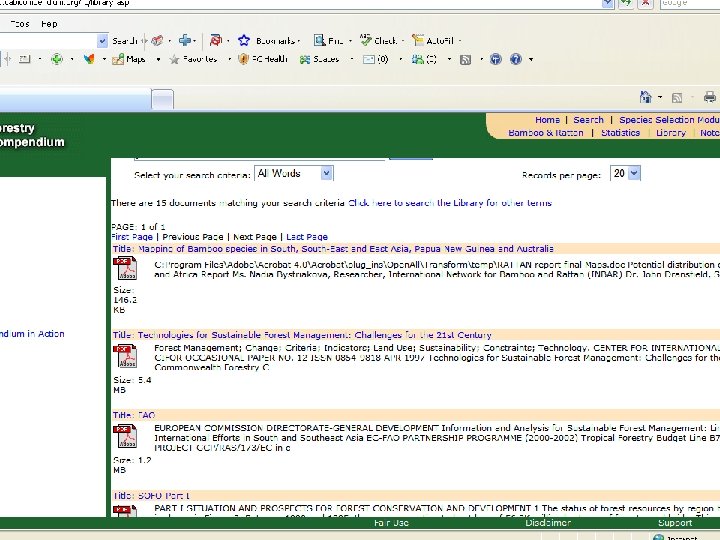The image size is (720, 540).
Task: Click the PC Health shield icon
Action: pos(243,59)
